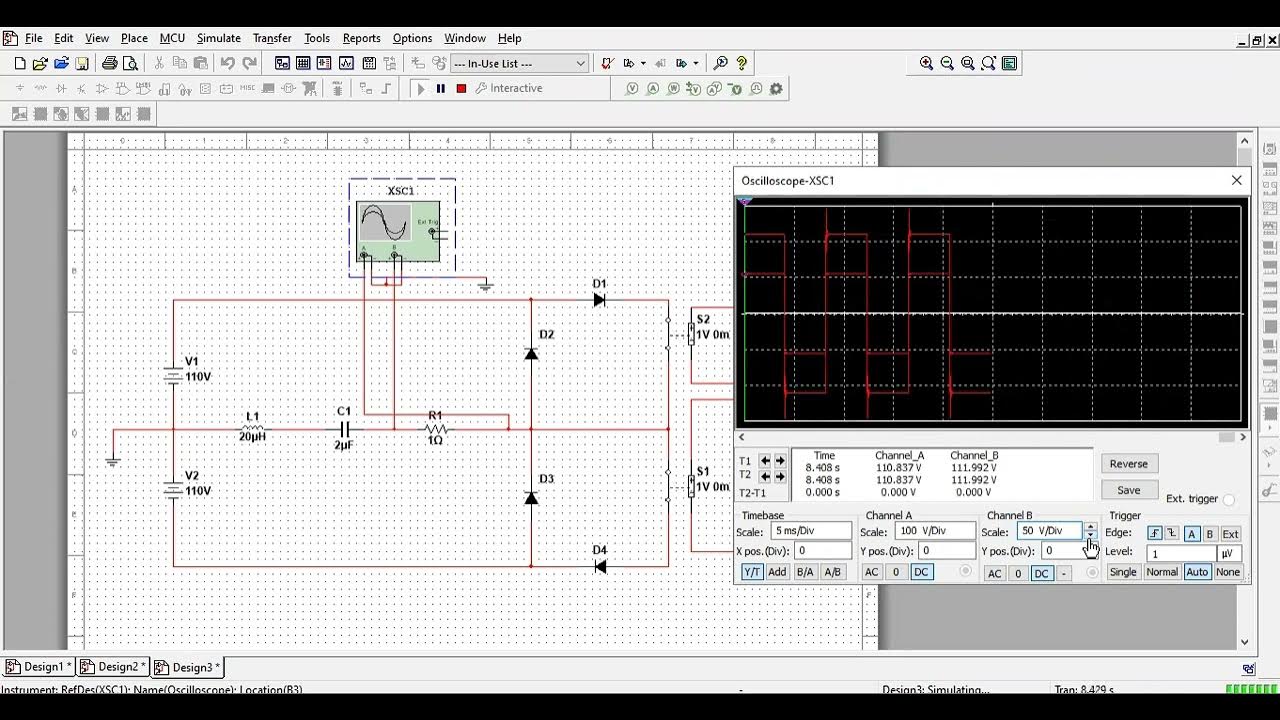Switch to the Design2 tab
The width and height of the screenshot is (1280, 720).
click(x=112, y=667)
